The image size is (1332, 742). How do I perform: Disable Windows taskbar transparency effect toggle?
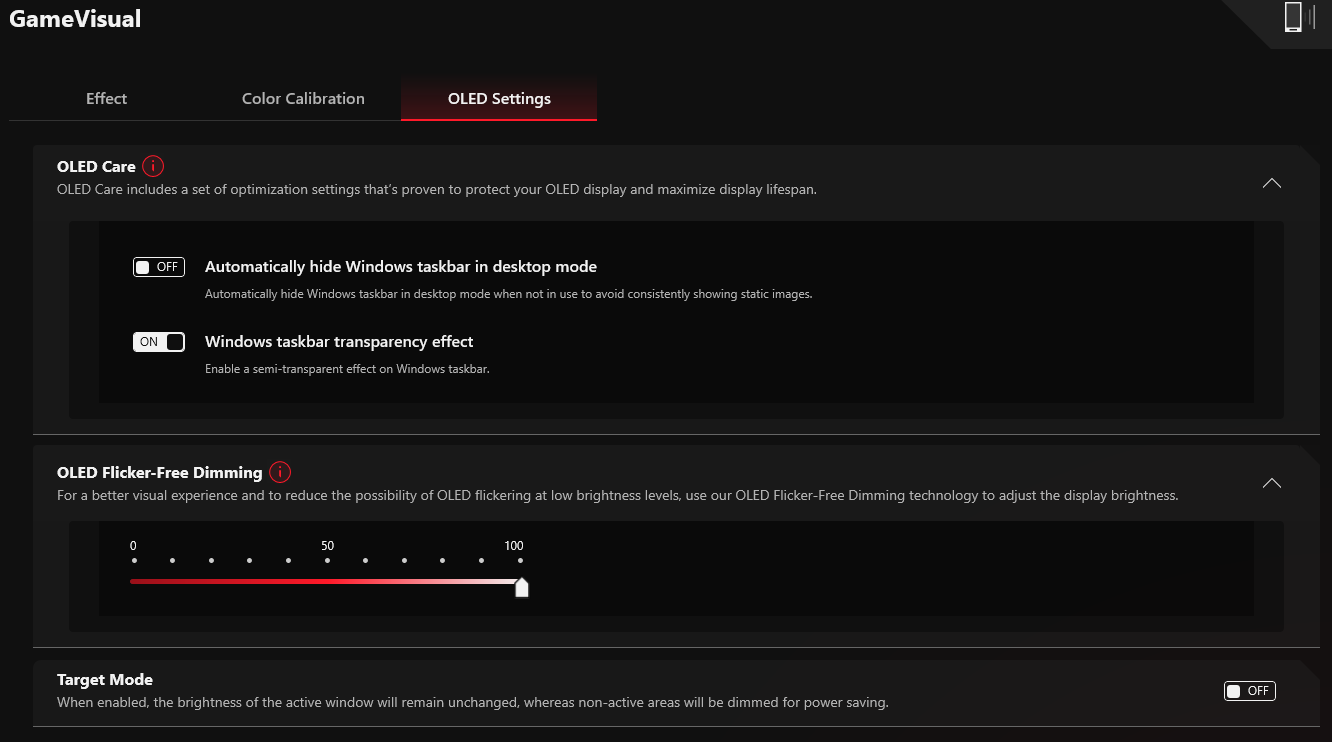pyautogui.click(x=159, y=342)
